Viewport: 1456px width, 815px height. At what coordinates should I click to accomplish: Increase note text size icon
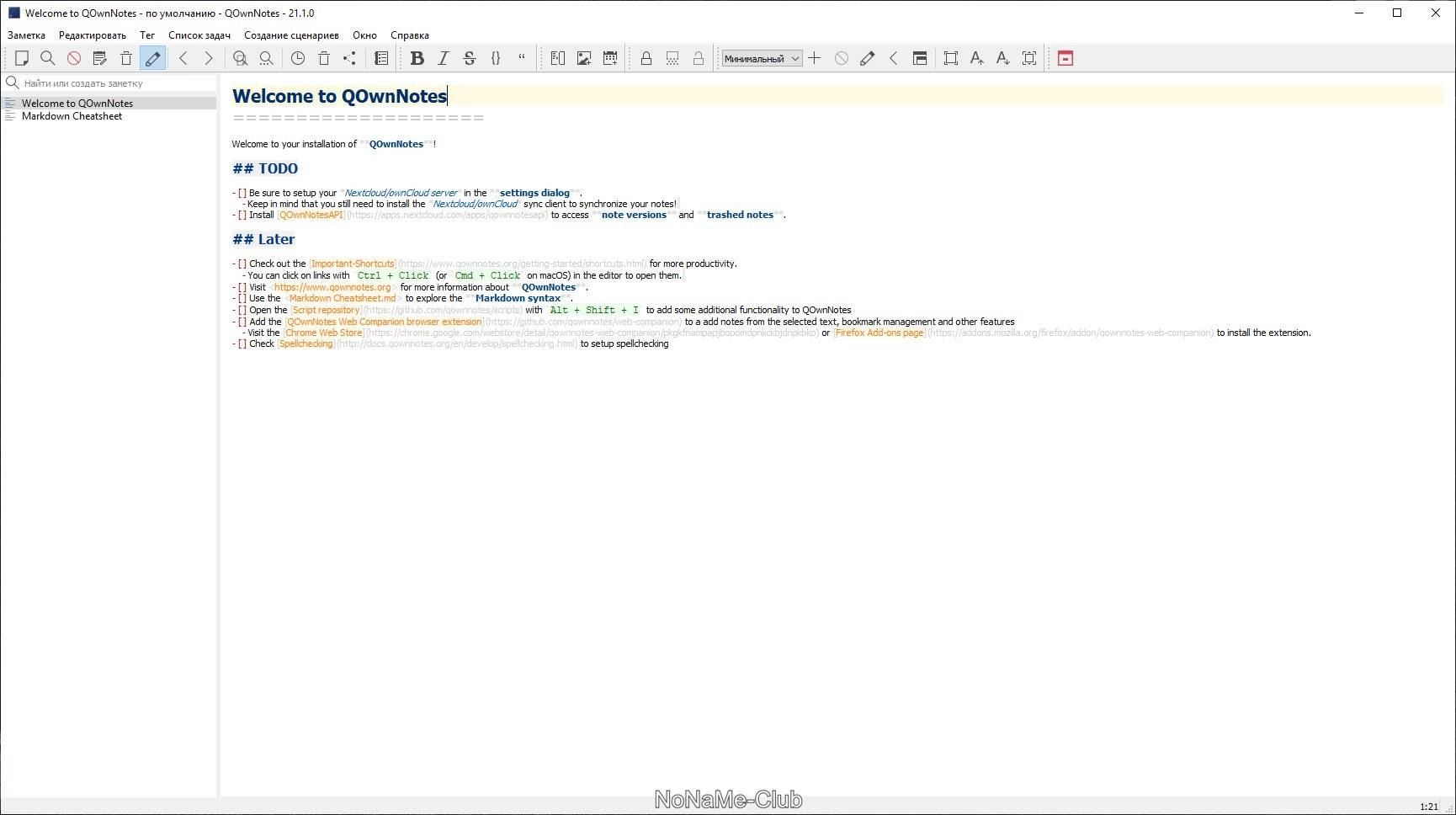976,58
